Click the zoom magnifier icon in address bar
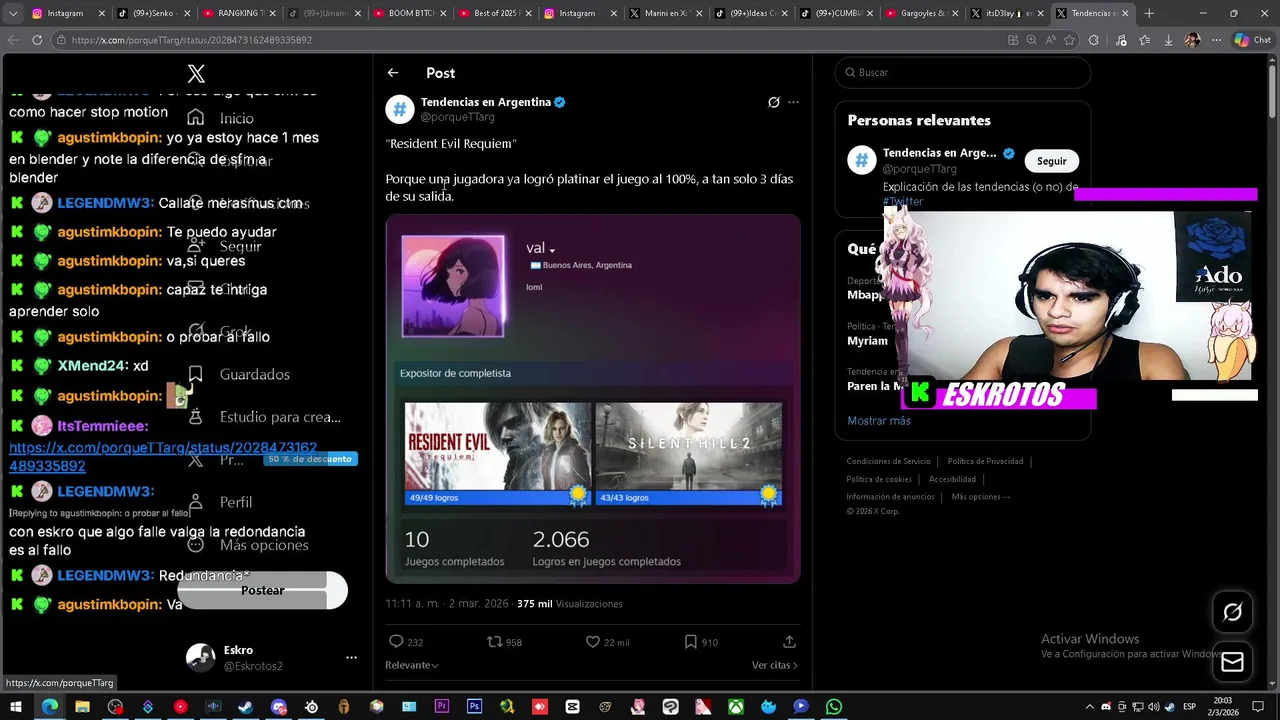Screen dimensions: 1280x720 pyautogui.click(x=1031, y=40)
